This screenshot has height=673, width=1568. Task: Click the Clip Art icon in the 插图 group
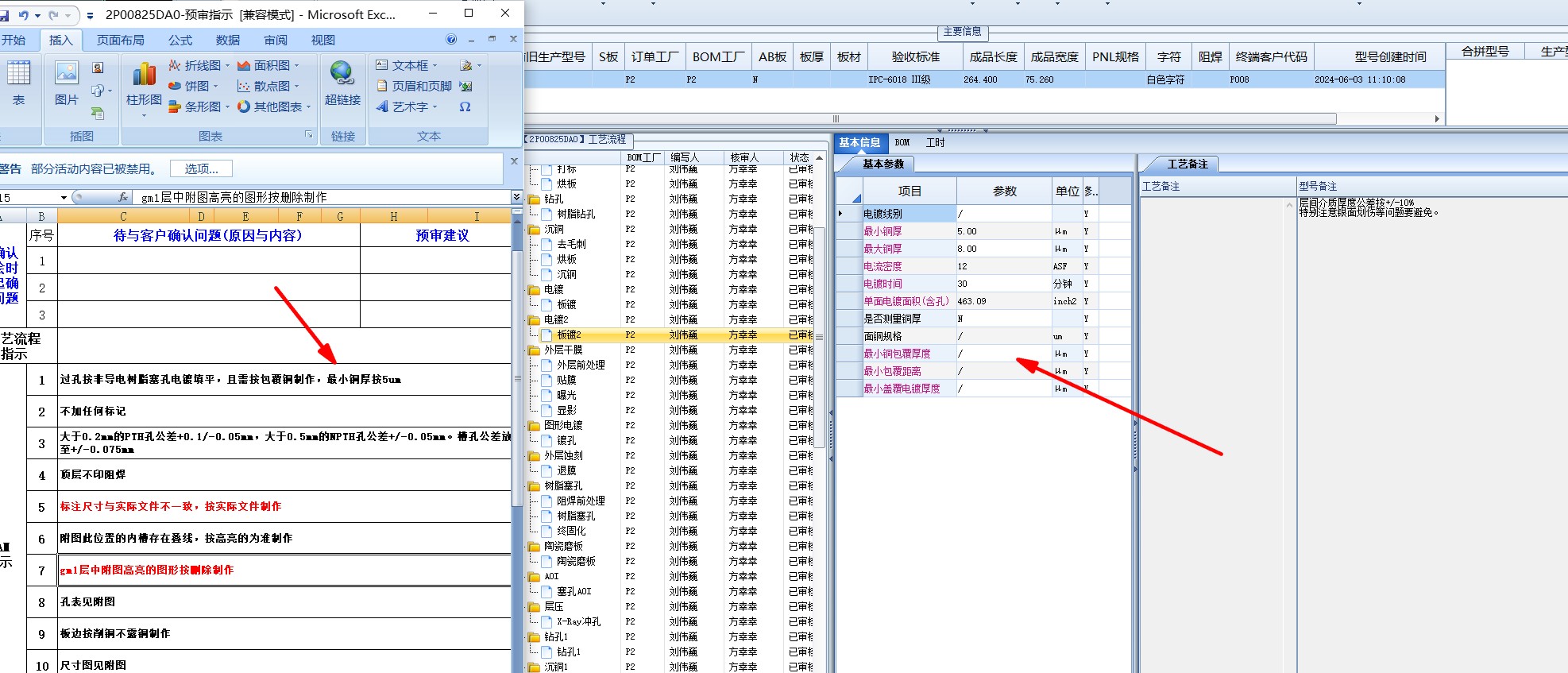98,68
